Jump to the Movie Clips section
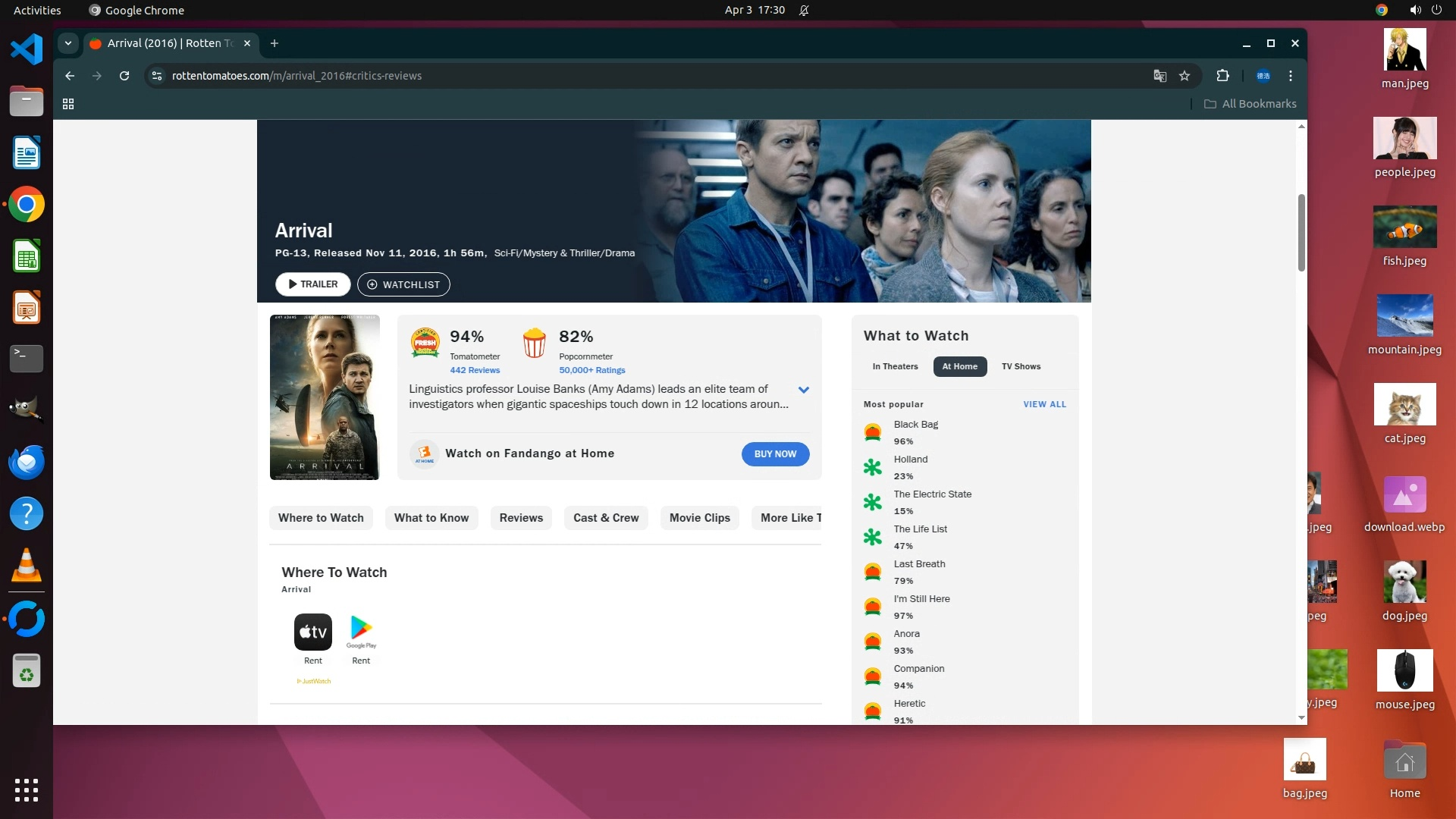 coord(699,518)
